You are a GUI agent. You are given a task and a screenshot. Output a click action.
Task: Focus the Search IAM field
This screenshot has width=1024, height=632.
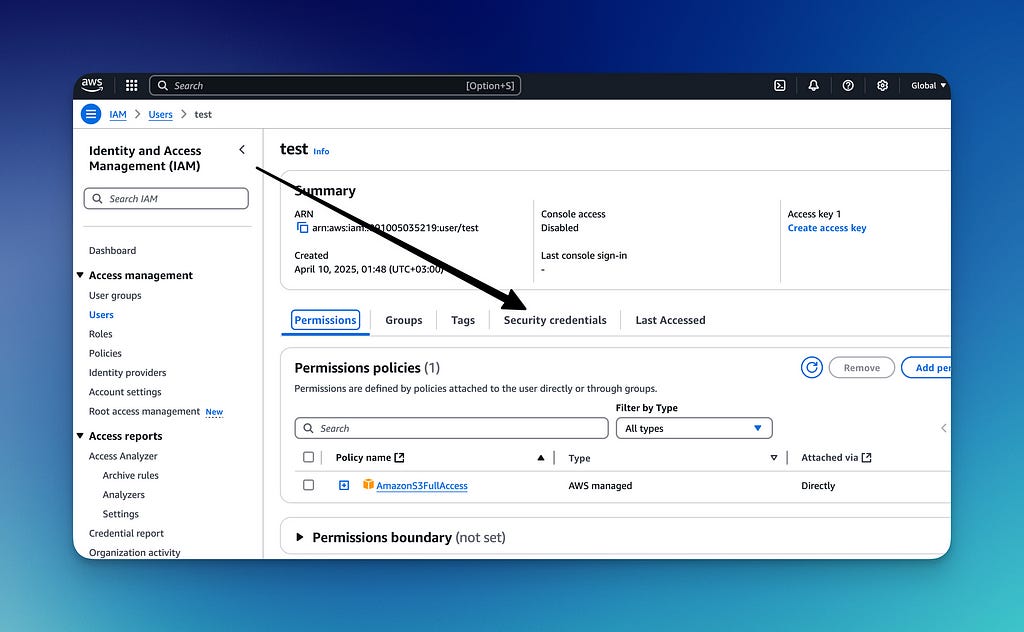(x=166, y=198)
